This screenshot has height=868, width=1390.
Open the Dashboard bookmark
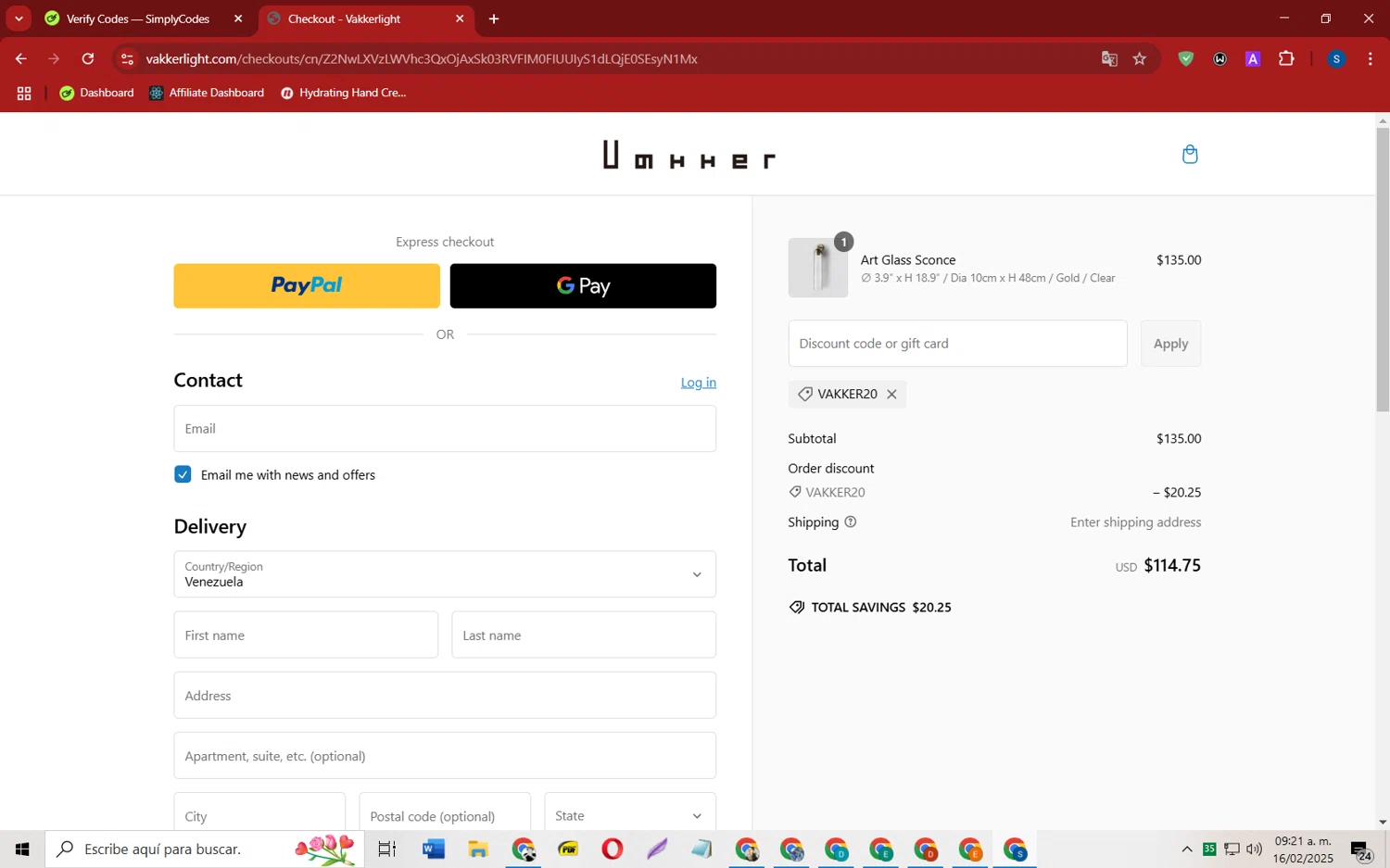[x=96, y=93]
